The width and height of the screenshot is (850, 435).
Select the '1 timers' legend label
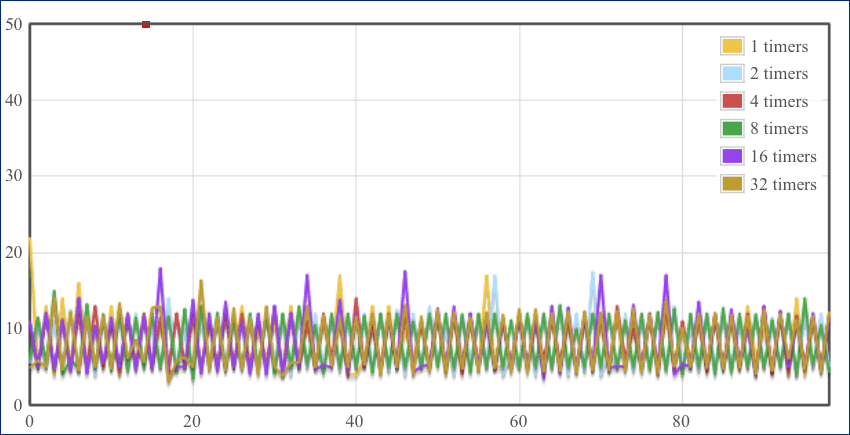coord(779,47)
